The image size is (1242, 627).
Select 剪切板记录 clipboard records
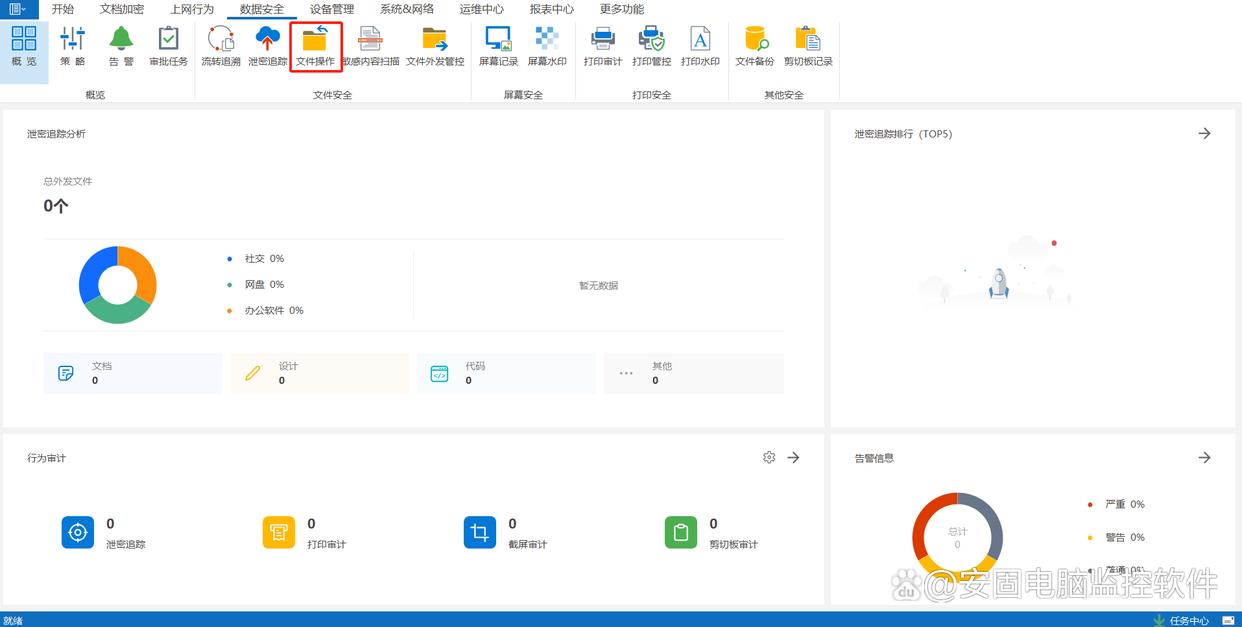coord(808,47)
